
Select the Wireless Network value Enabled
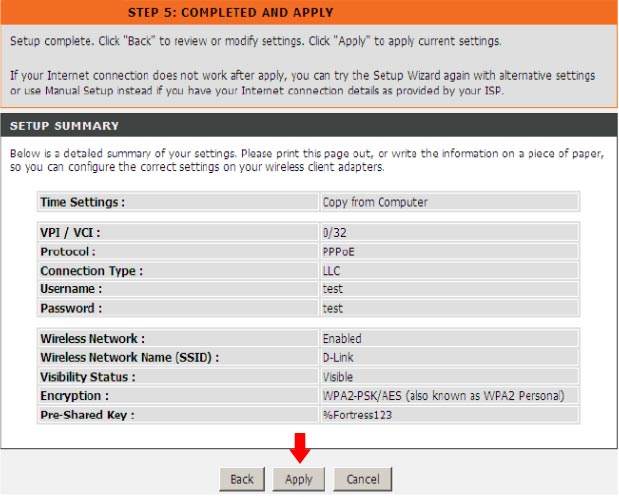coord(342,339)
